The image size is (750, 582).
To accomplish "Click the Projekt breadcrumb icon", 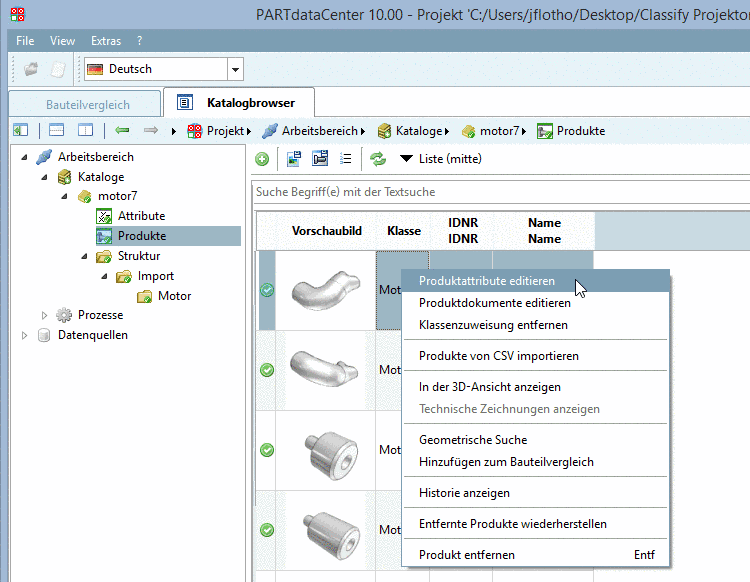I will tap(195, 131).
